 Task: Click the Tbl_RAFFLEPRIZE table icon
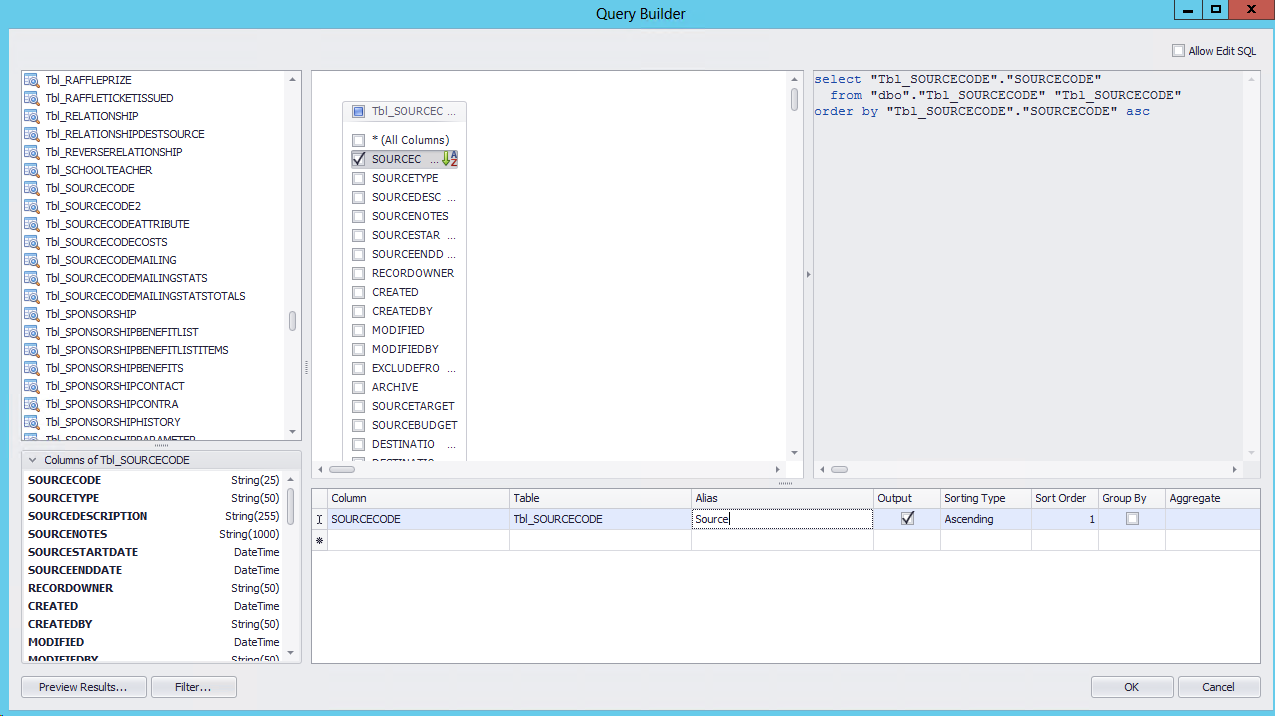point(31,80)
